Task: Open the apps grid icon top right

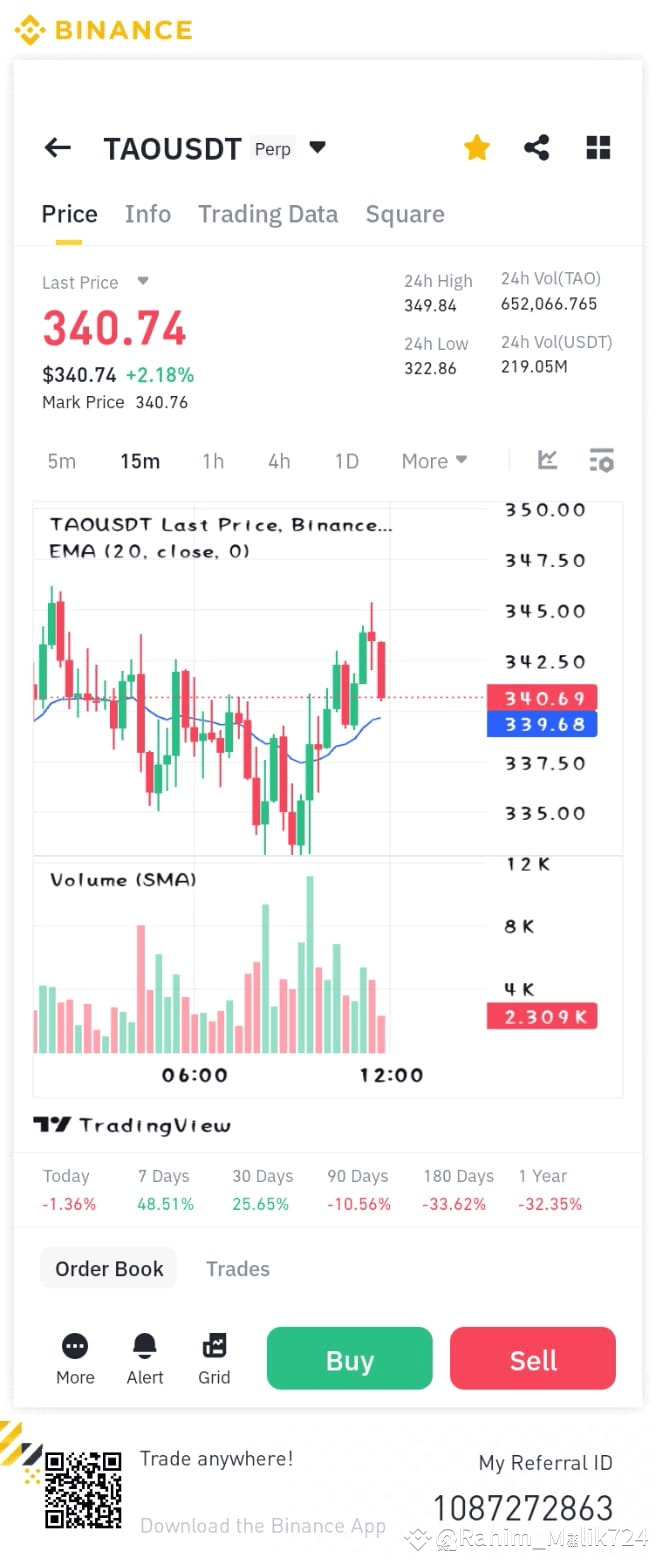Action: pyautogui.click(x=598, y=147)
